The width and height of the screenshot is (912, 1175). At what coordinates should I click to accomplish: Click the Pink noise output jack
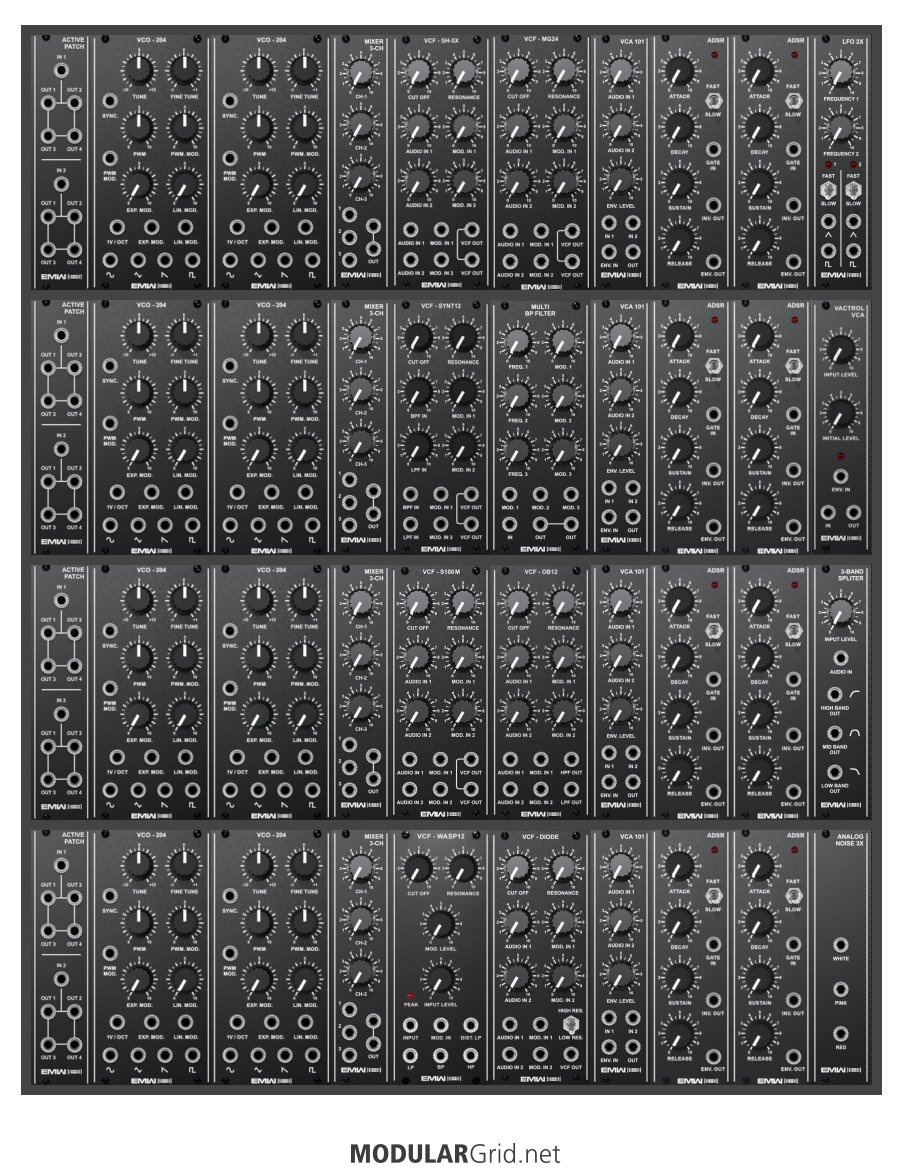click(x=841, y=990)
